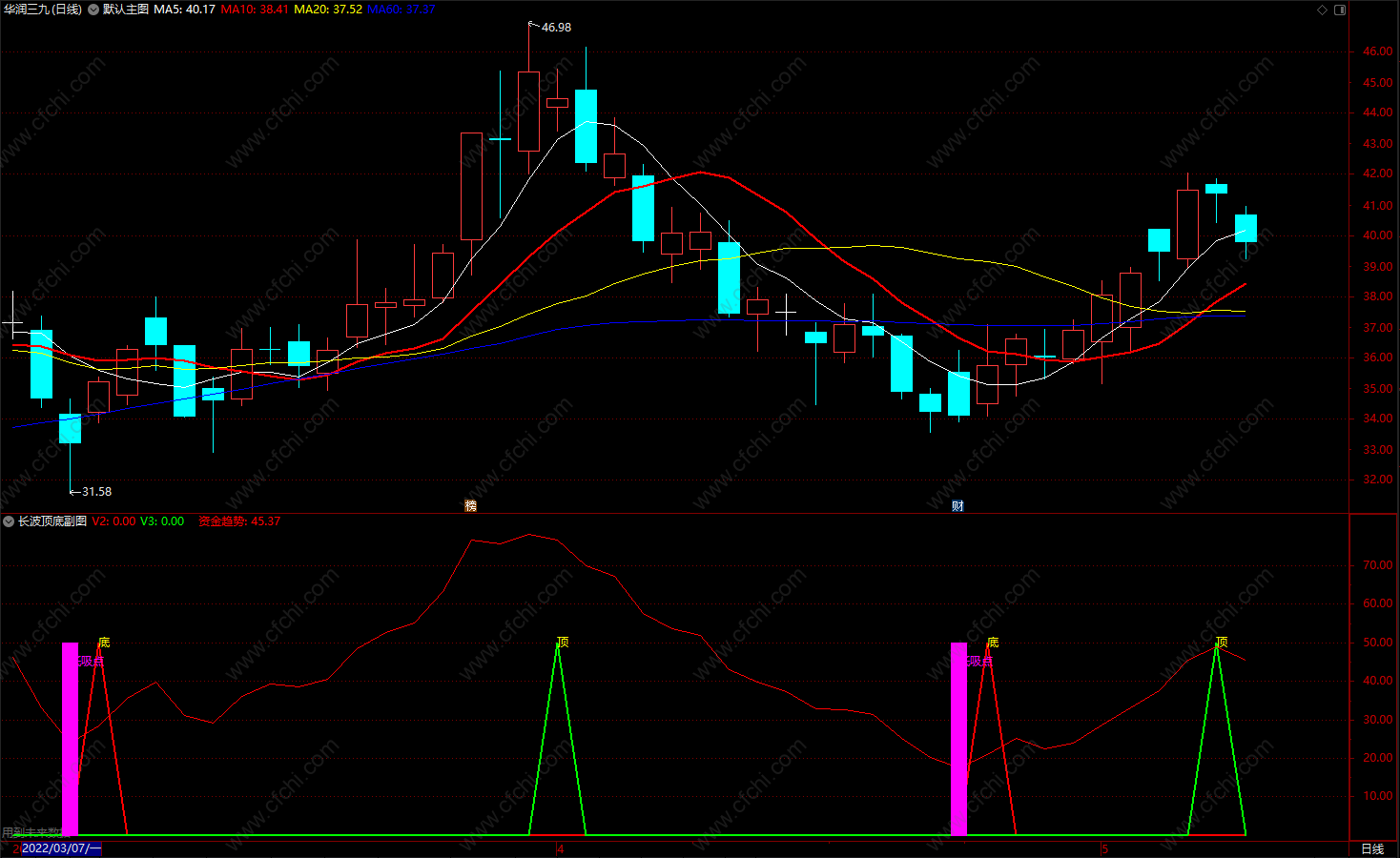Click the first 顶 marker in sub-chart
1400x858 pixels.
pos(563,642)
